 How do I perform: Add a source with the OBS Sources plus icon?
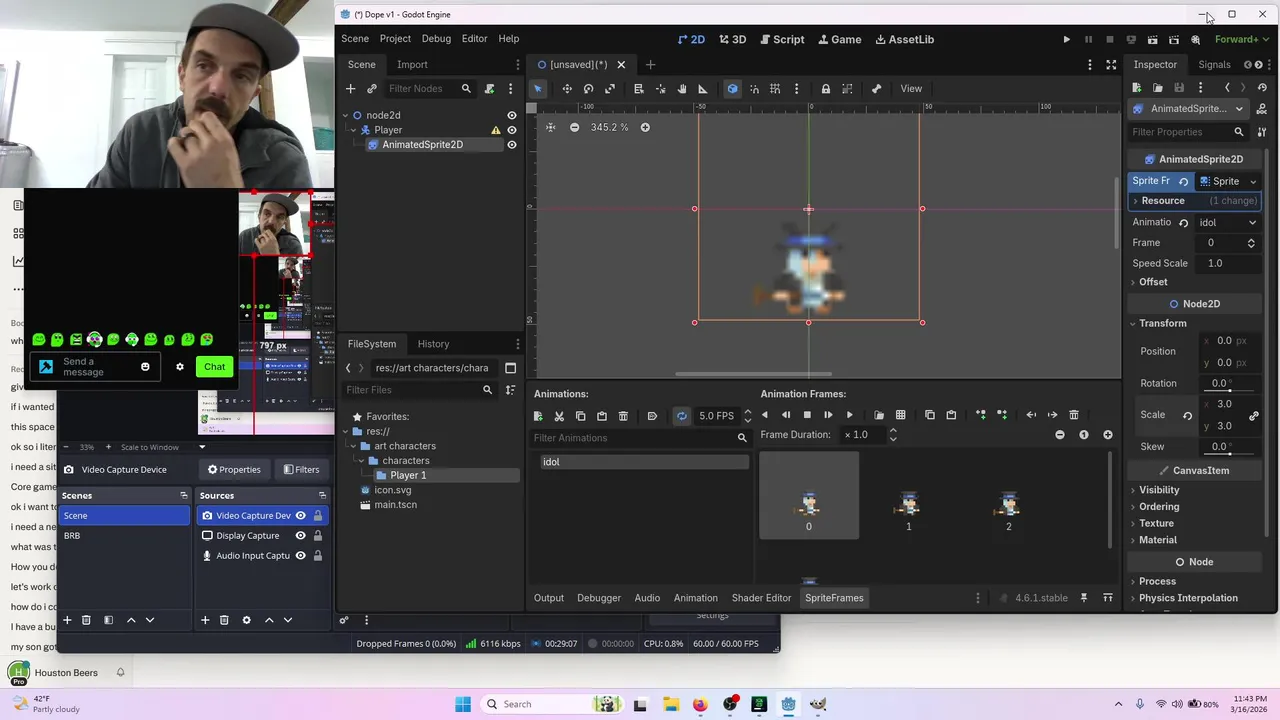[x=205, y=620]
